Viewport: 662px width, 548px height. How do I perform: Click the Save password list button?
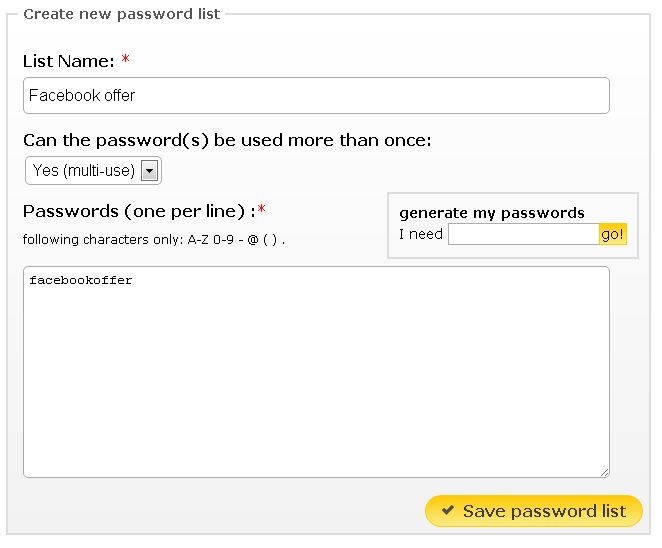pyautogui.click(x=533, y=511)
